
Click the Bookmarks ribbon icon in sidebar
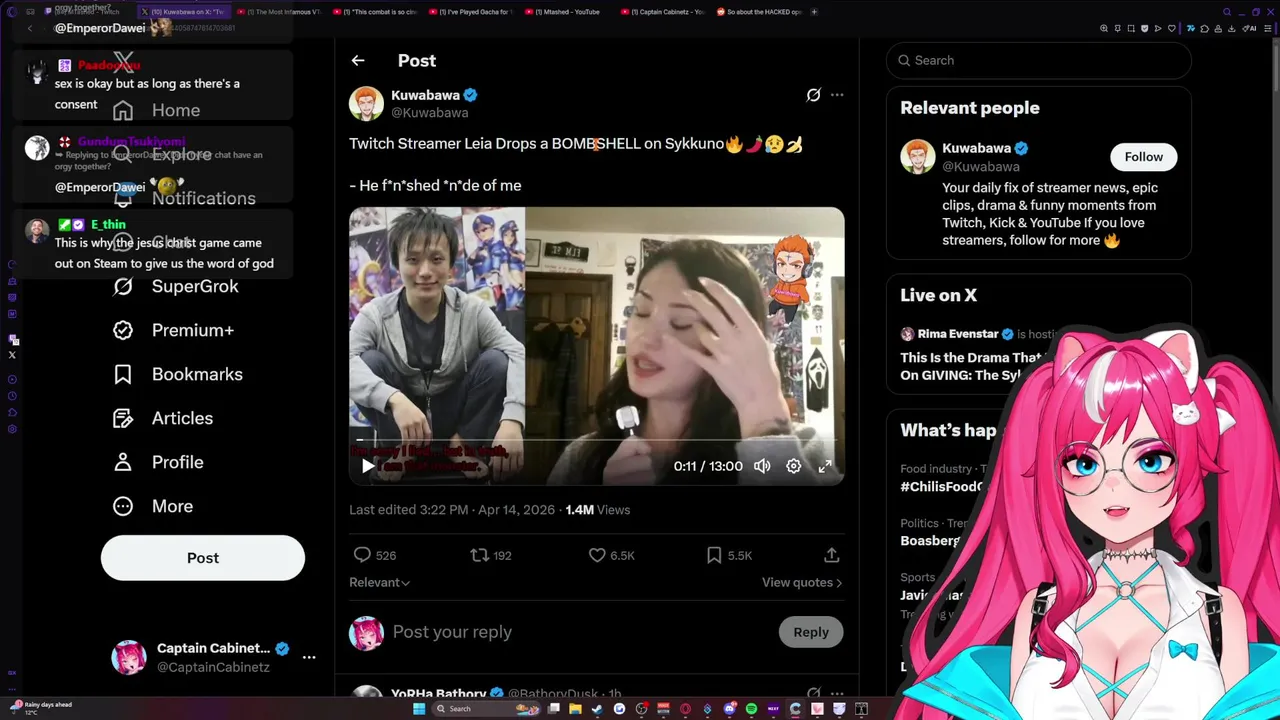coord(123,374)
